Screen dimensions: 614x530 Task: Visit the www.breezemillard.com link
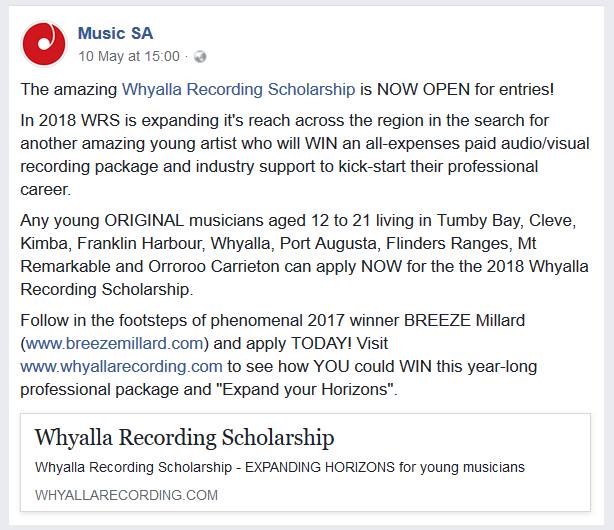click(114, 344)
